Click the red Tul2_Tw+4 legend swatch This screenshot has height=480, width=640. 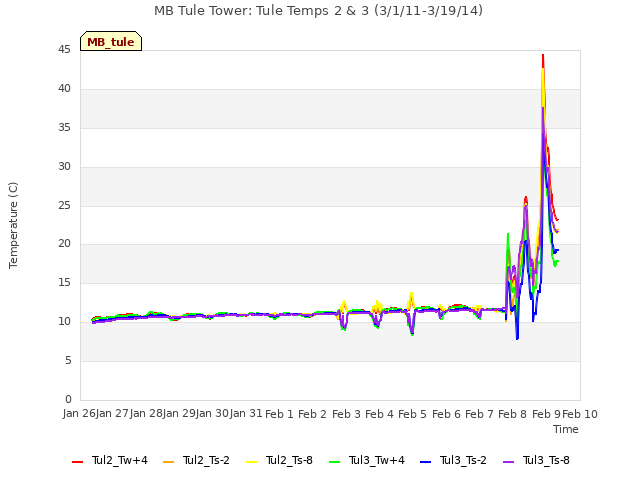[78, 462]
